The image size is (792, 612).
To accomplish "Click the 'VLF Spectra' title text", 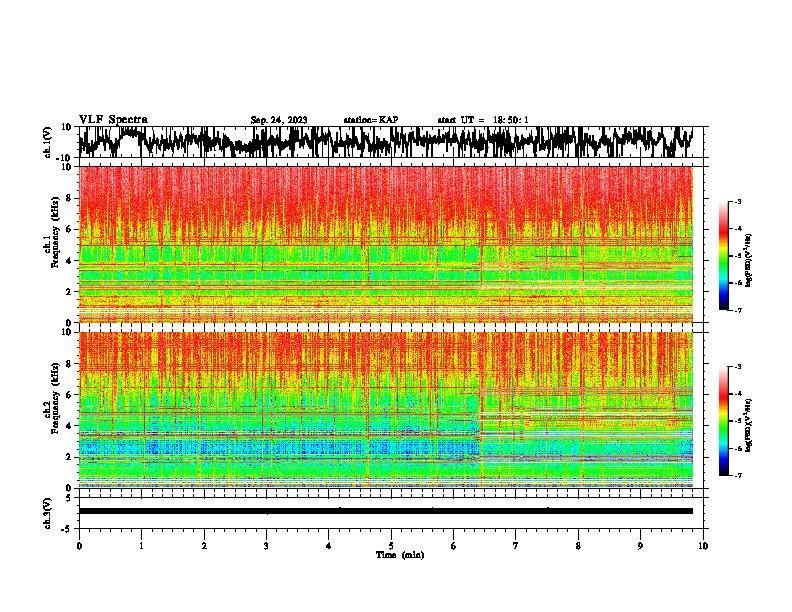I will pyautogui.click(x=113, y=120).
